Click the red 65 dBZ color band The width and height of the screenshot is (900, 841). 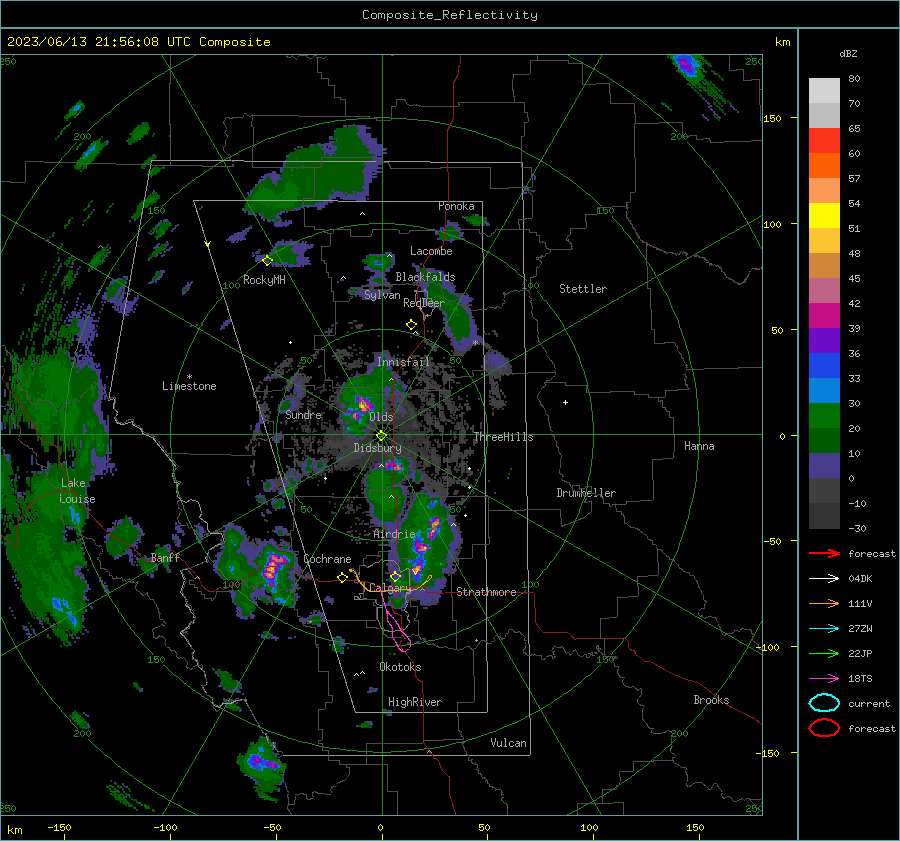(824, 140)
